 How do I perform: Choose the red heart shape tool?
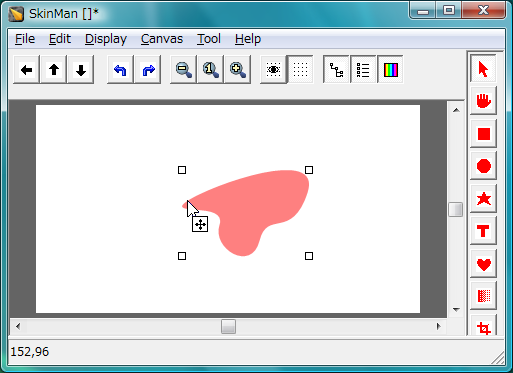[x=483, y=264]
